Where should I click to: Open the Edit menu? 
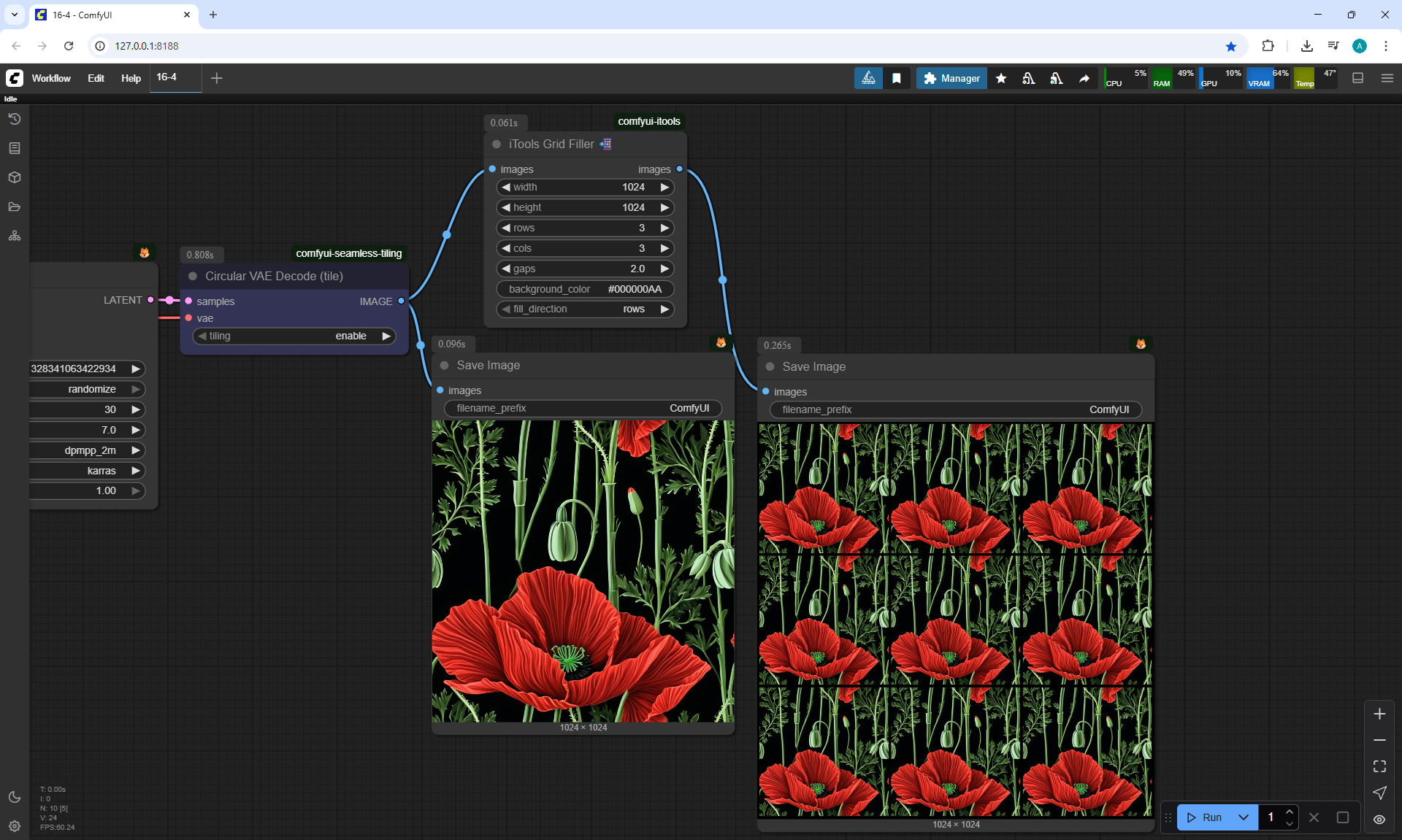click(x=96, y=78)
